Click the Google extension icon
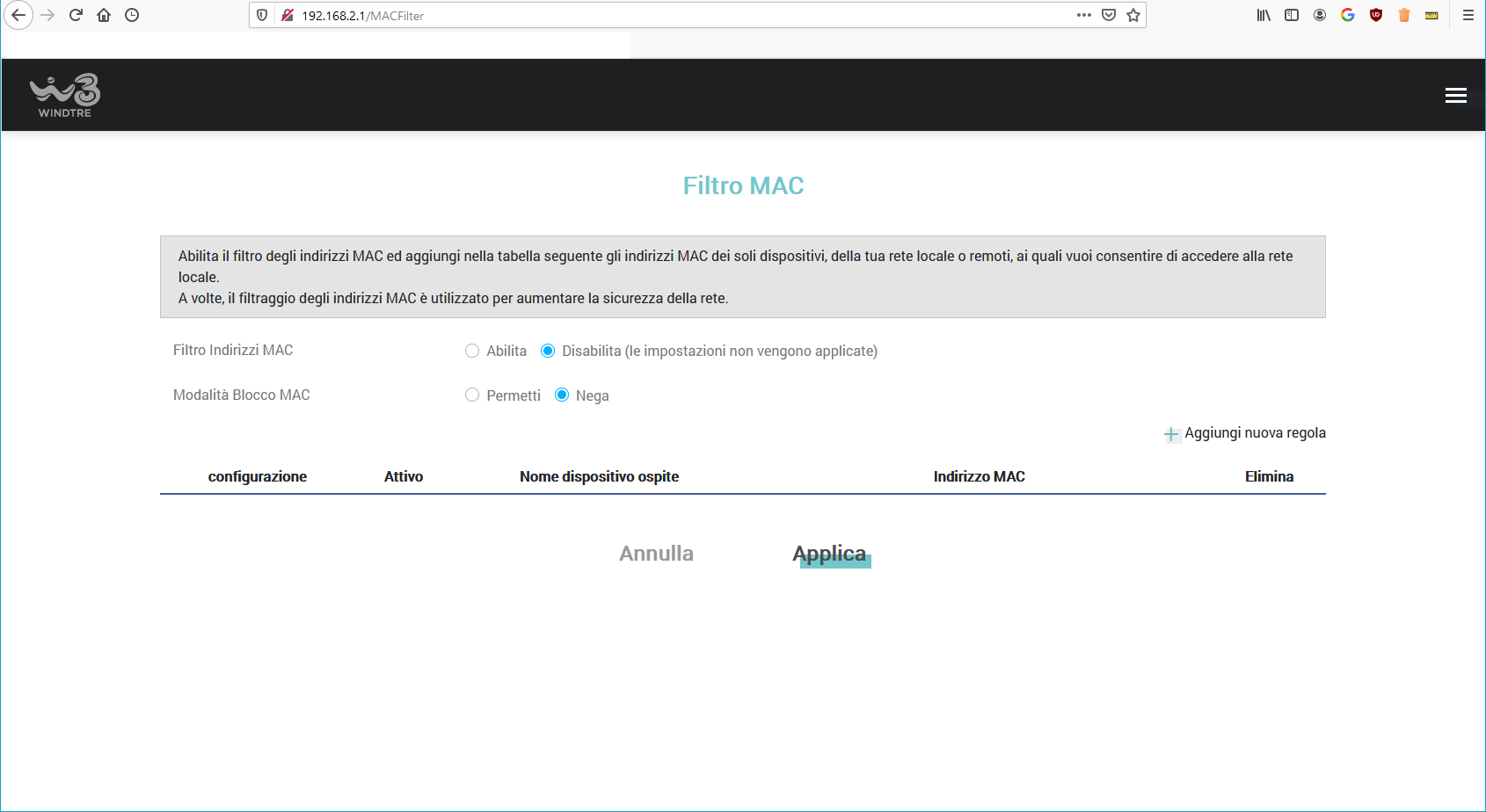This screenshot has width=1486, height=812. pyautogui.click(x=1348, y=15)
